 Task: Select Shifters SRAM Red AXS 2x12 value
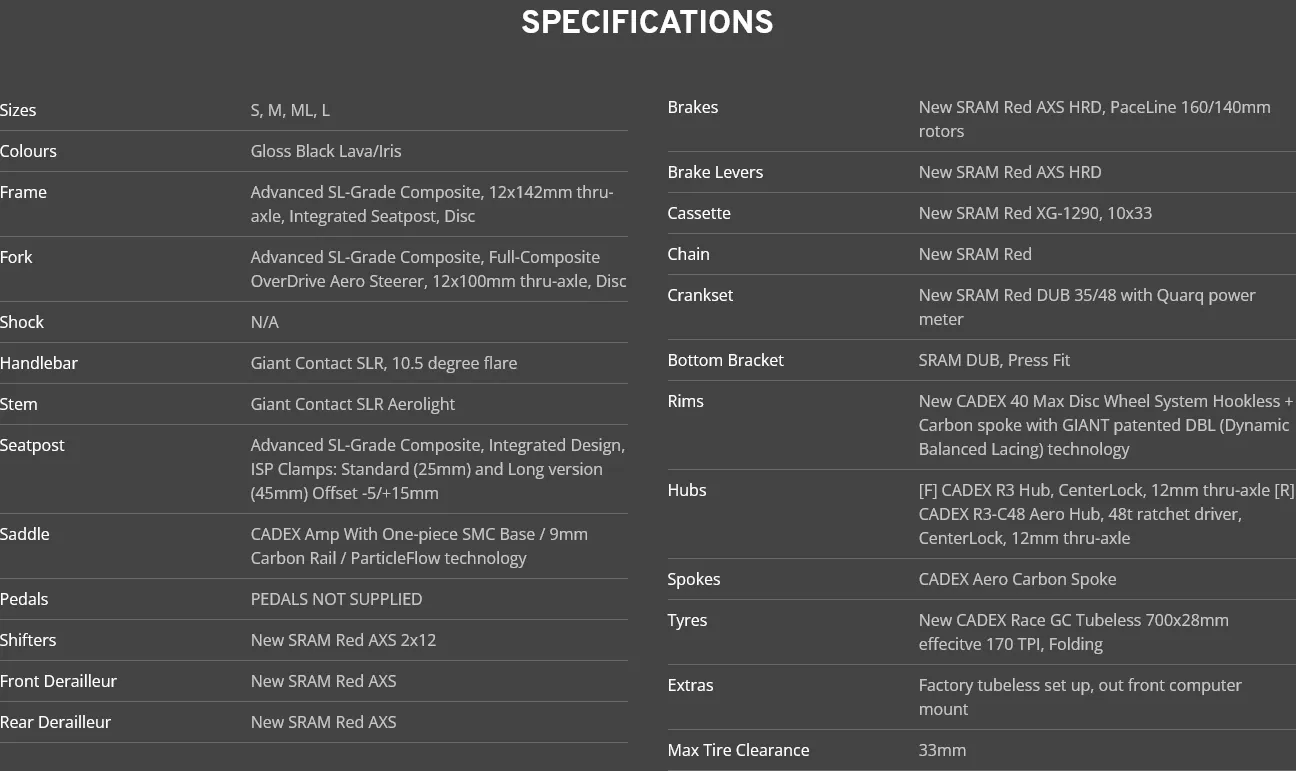click(x=343, y=640)
